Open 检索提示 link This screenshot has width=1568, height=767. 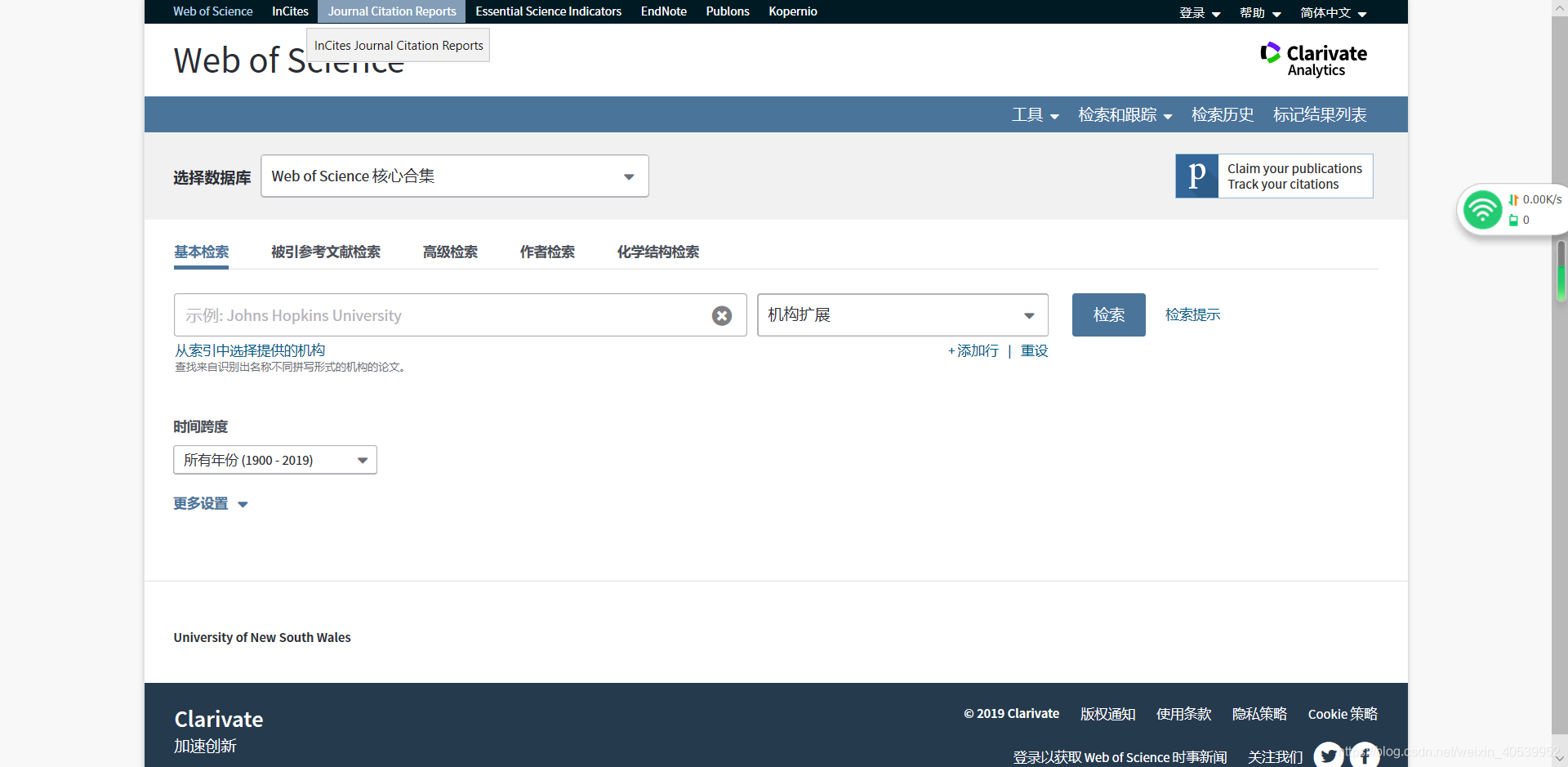(1192, 315)
